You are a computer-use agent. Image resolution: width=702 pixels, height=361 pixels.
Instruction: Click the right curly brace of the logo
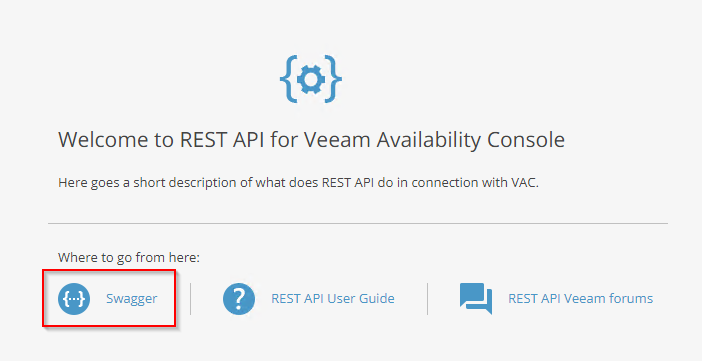334,79
